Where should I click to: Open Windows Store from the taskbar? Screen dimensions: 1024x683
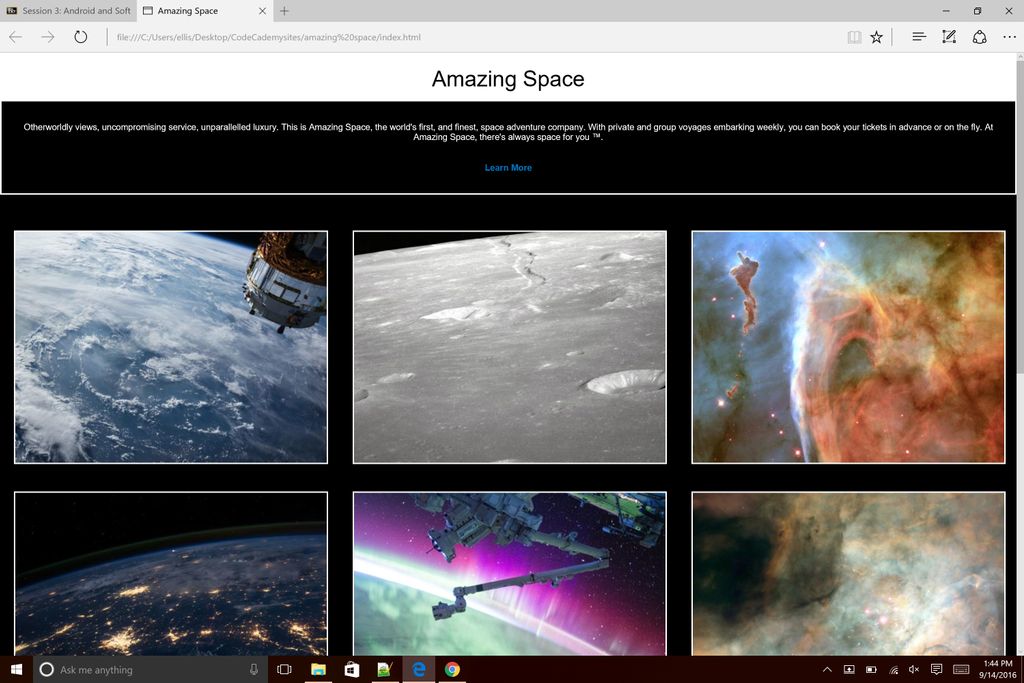point(351,669)
